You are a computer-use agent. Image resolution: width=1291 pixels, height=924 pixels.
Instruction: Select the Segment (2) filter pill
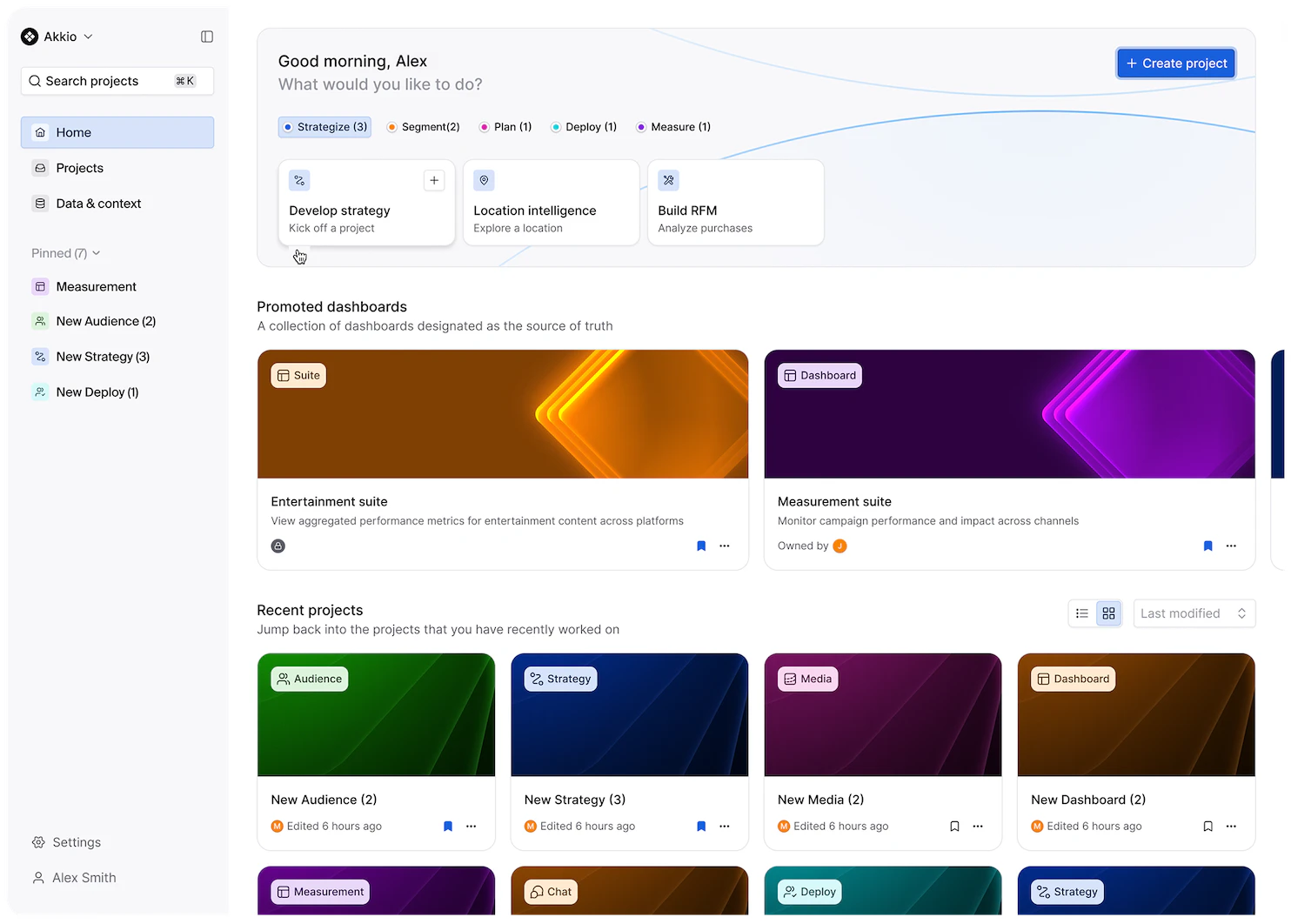(423, 127)
